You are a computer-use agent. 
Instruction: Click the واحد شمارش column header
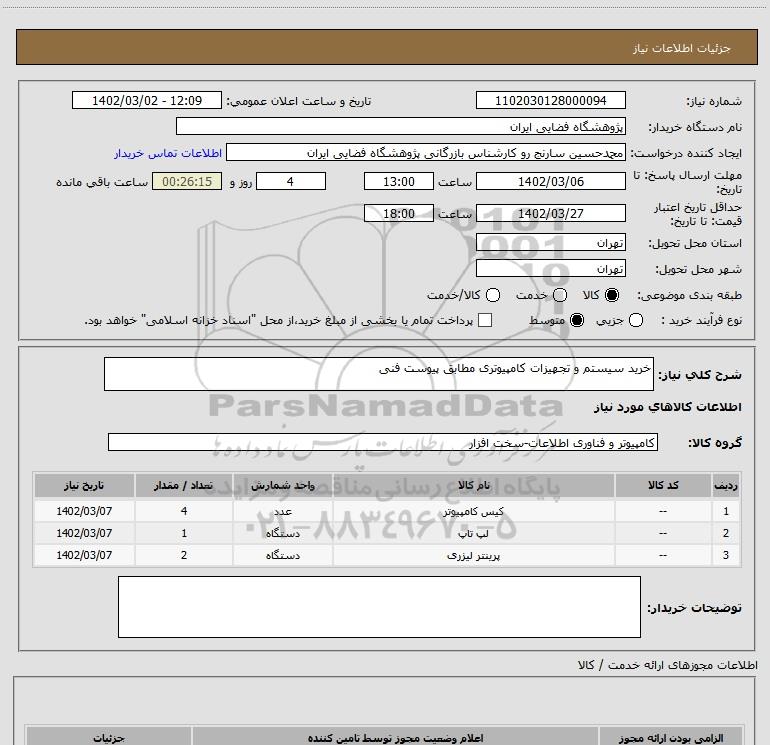[283, 485]
